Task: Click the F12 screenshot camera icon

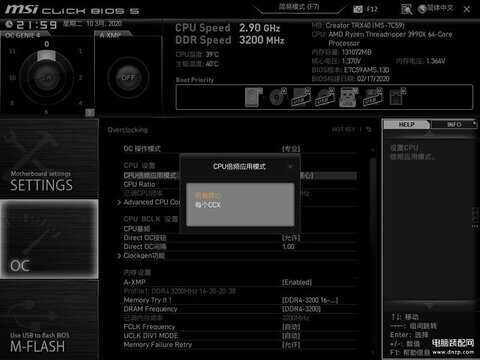Action: 358,9
